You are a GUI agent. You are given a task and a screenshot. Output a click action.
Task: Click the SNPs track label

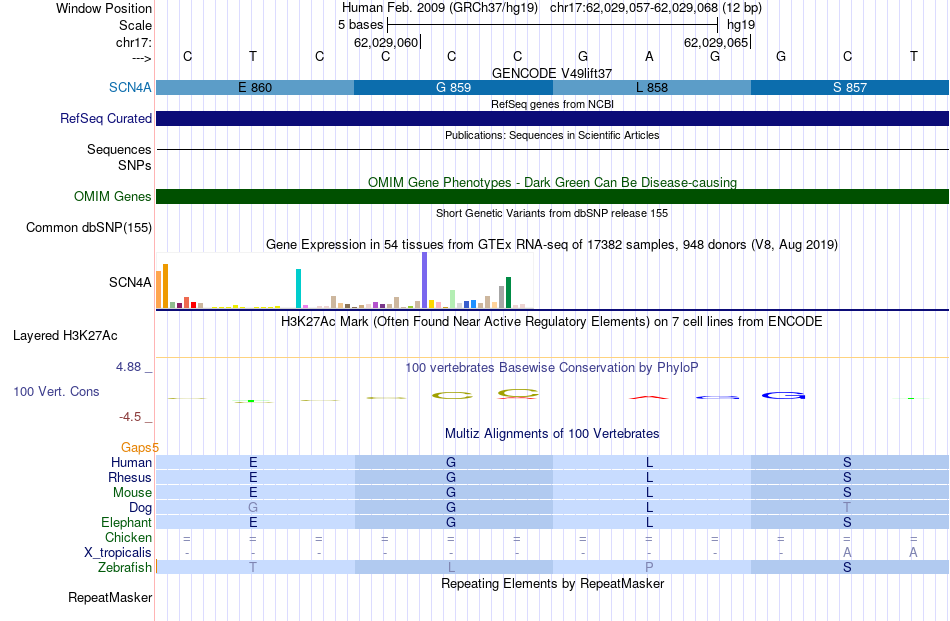pos(135,165)
